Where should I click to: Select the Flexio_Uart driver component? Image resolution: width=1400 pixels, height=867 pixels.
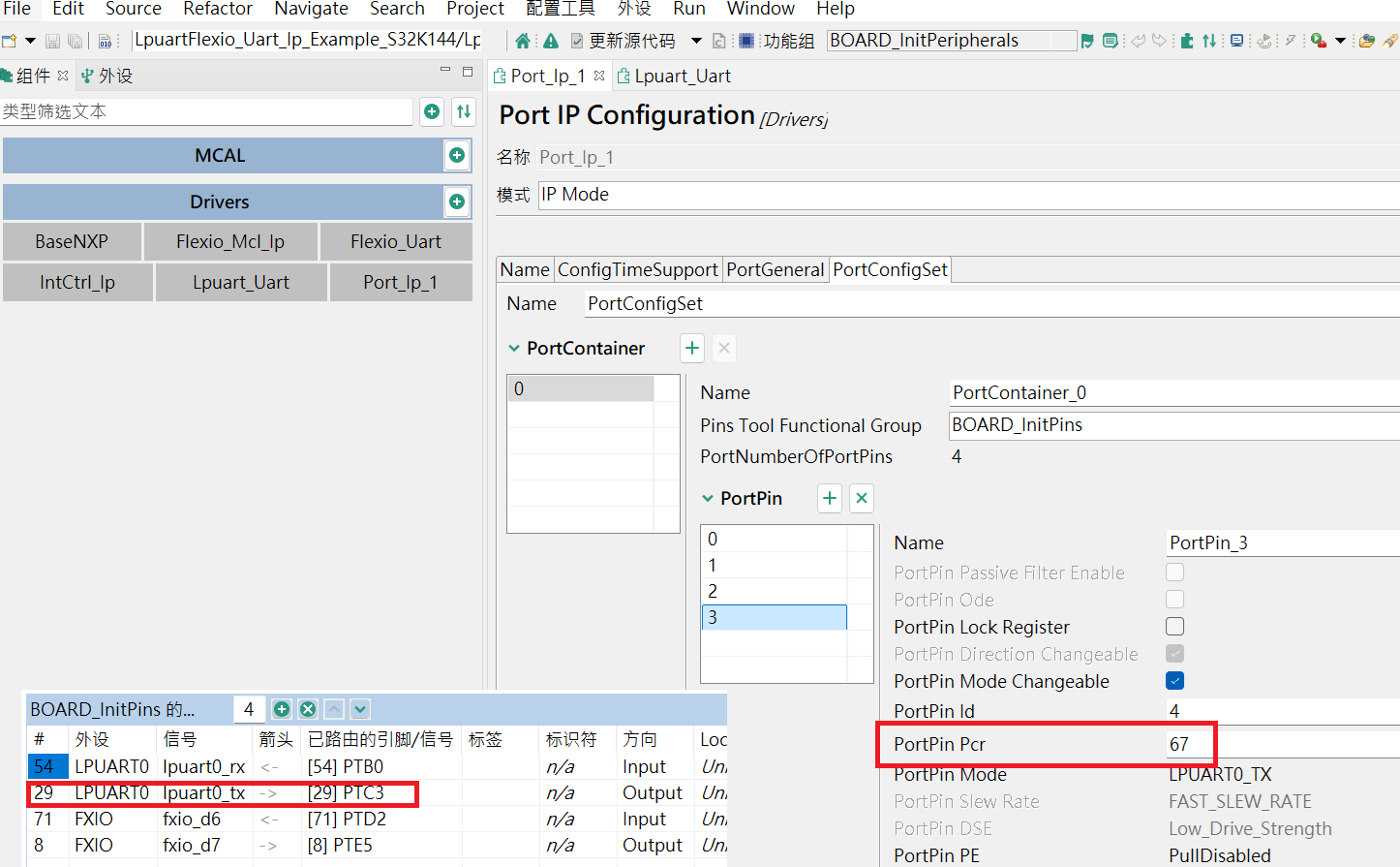(x=396, y=241)
